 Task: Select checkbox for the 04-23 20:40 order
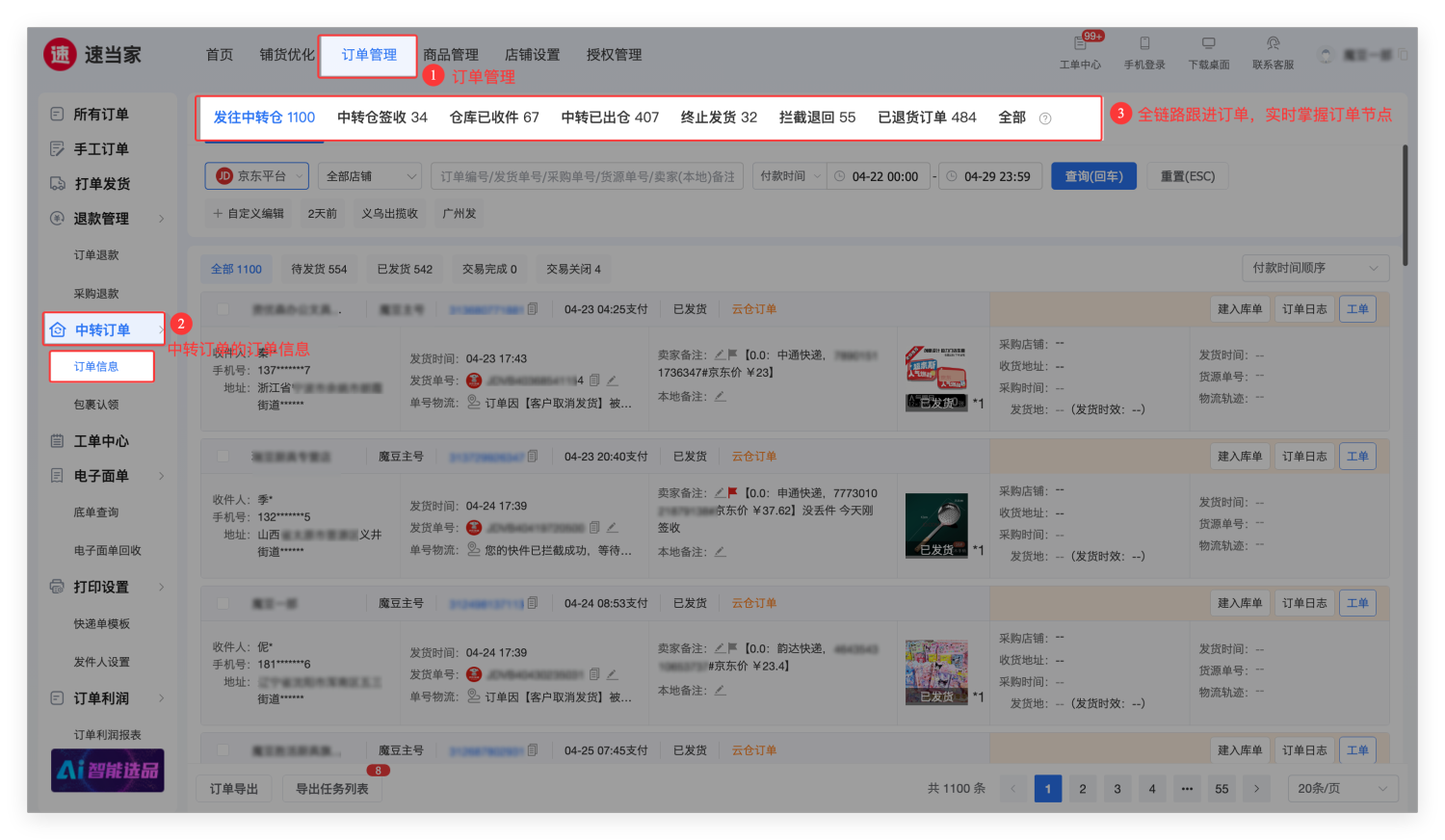223,457
